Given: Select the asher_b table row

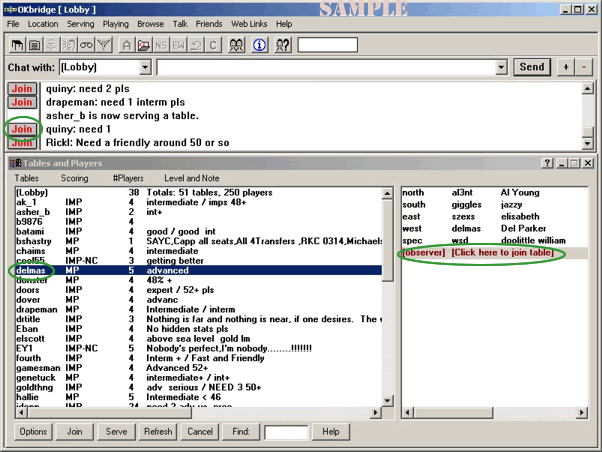Looking at the screenshot, I should (198, 212).
